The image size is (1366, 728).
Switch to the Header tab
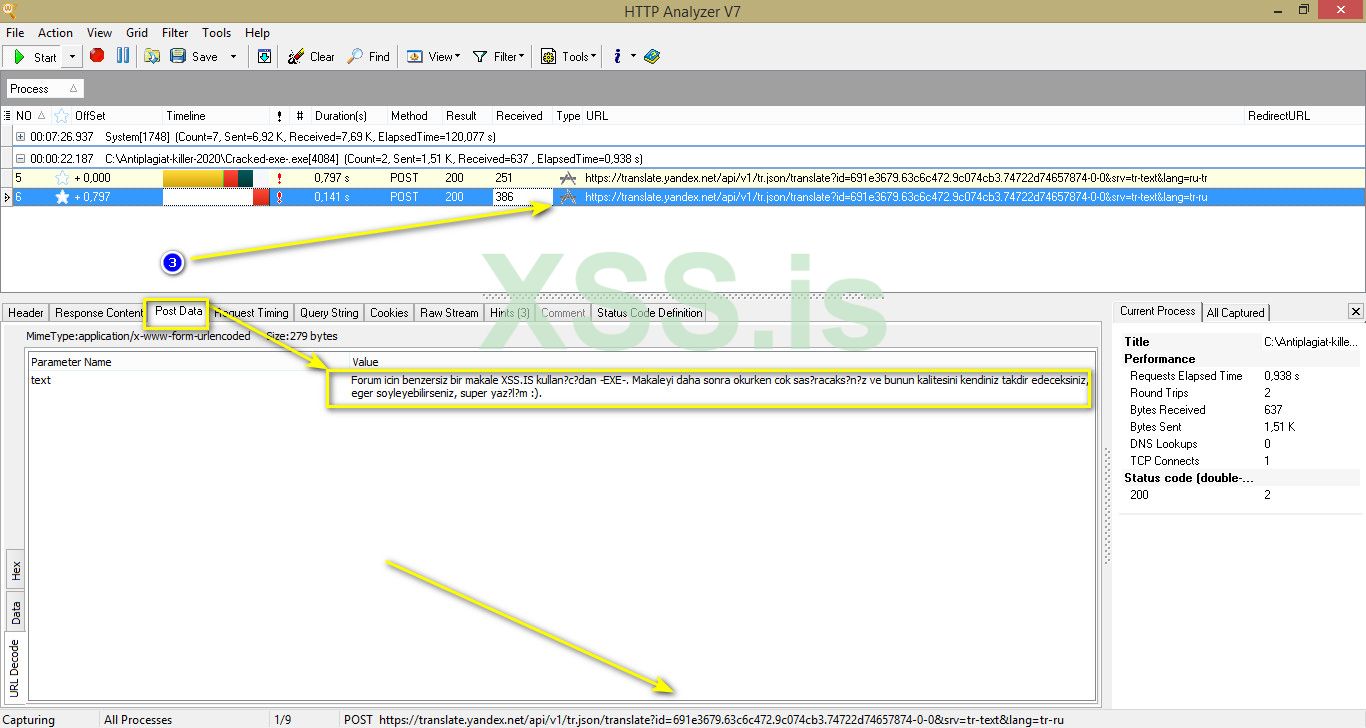pos(26,313)
